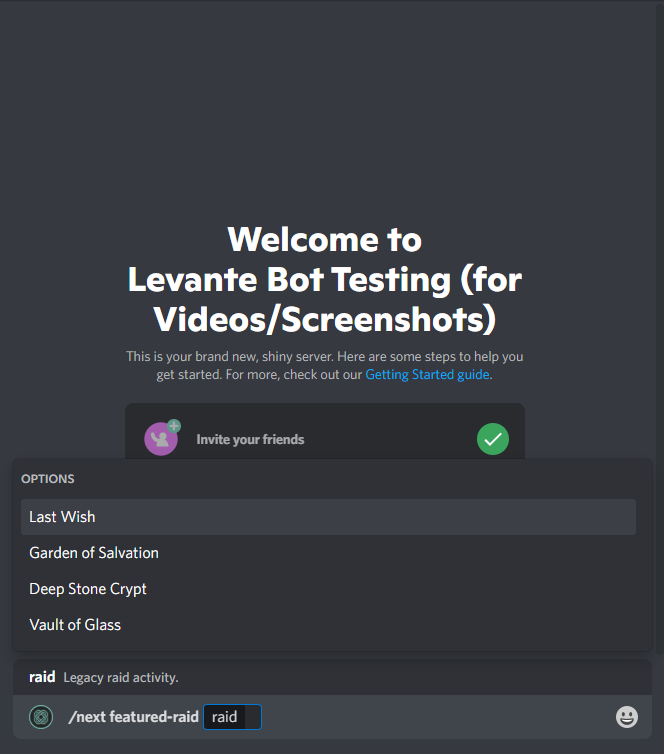Image resolution: width=664 pixels, height=754 pixels.
Task: Focus the raid parameter input field
Action: 232,717
